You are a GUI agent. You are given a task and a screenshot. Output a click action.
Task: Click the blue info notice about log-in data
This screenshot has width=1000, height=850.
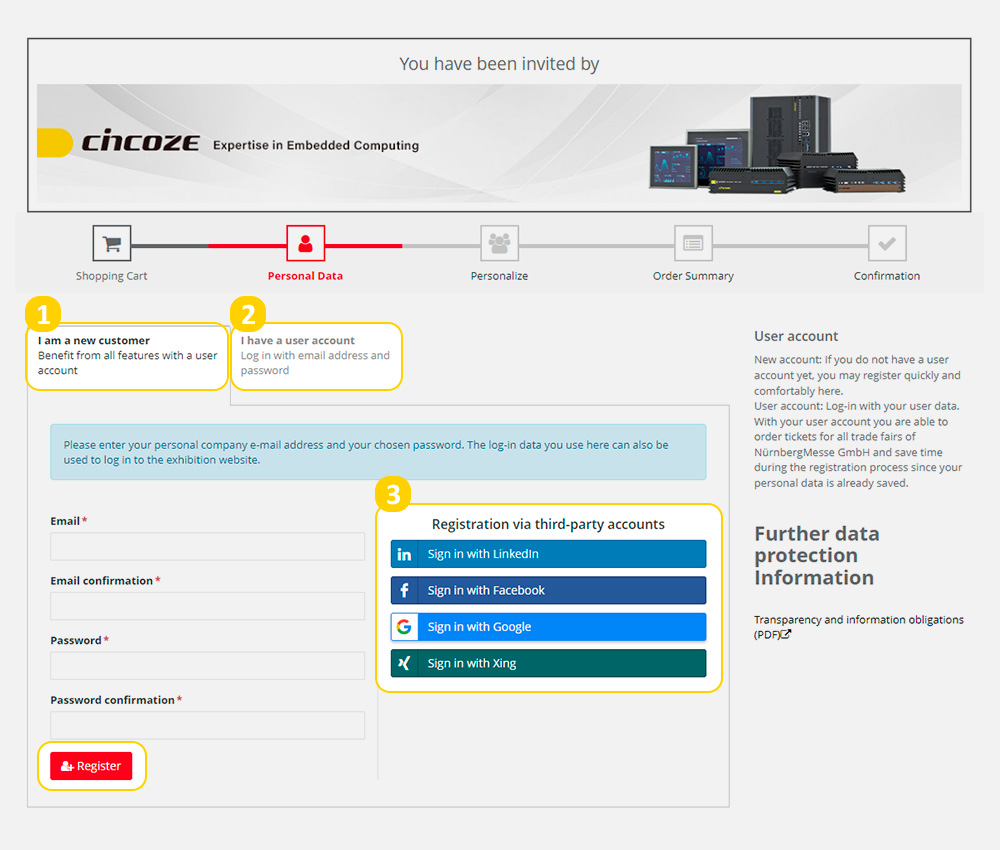pos(378,452)
